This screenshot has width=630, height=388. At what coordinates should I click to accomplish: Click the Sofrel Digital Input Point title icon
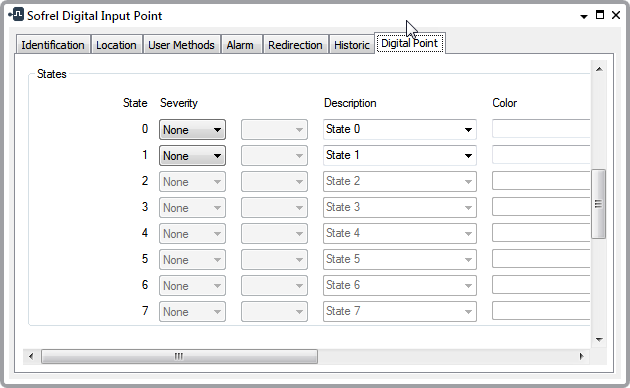[x=16, y=14]
